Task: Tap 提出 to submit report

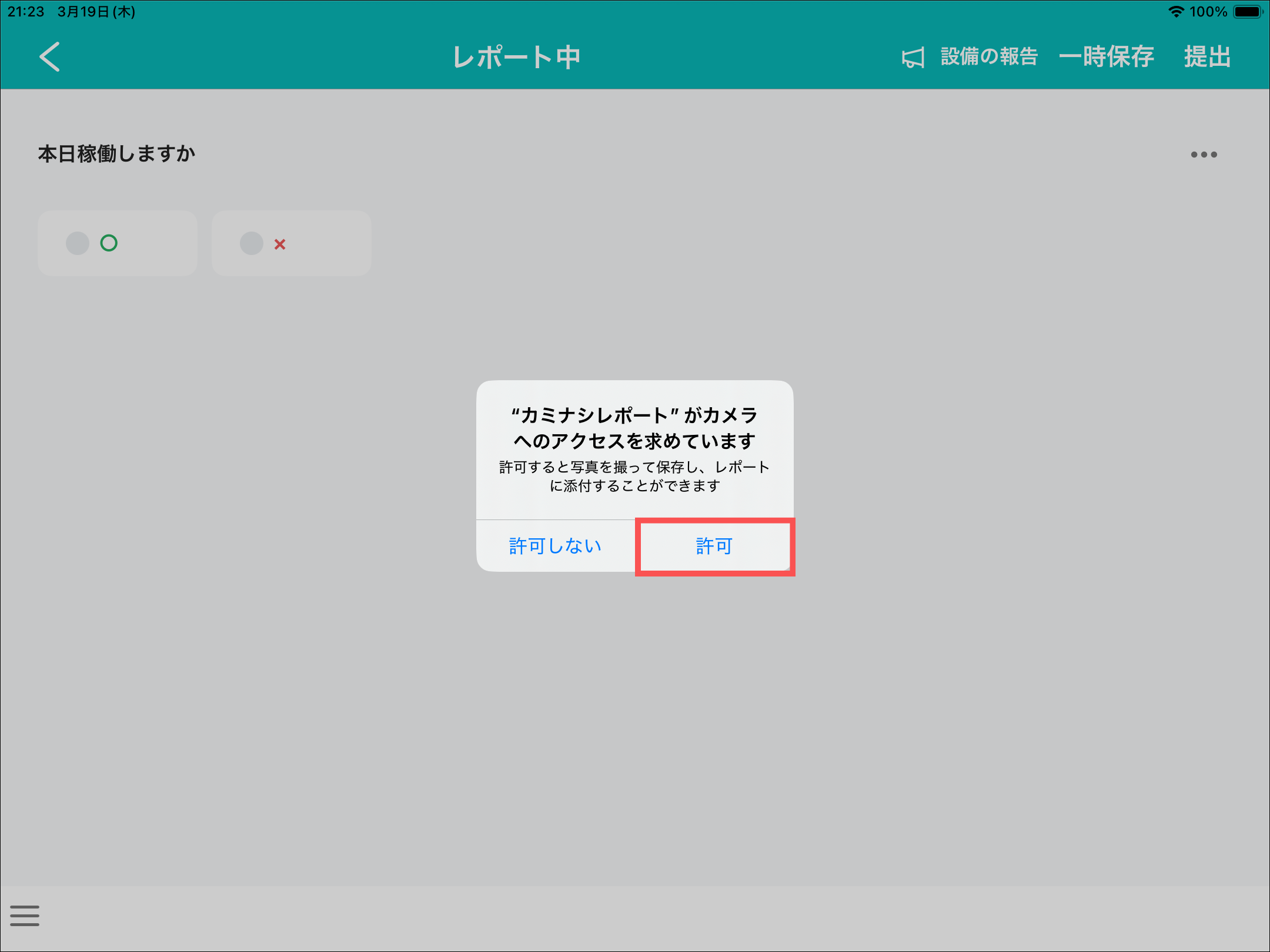Action: (1207, 57)
